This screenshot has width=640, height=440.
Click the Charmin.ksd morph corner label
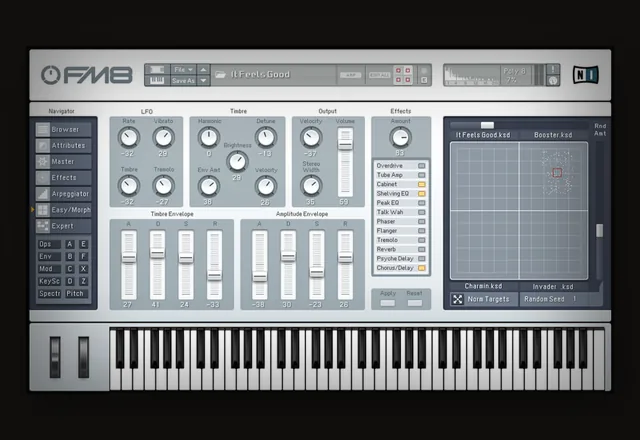click(x=483, y=286)
